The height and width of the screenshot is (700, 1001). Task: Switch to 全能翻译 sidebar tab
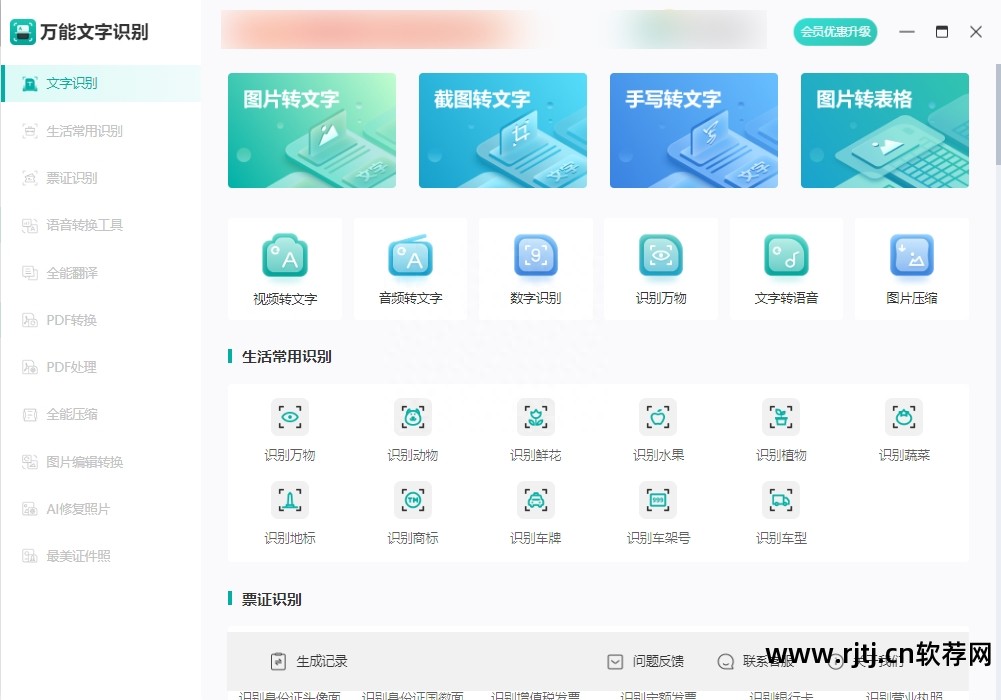click(101, 273)
